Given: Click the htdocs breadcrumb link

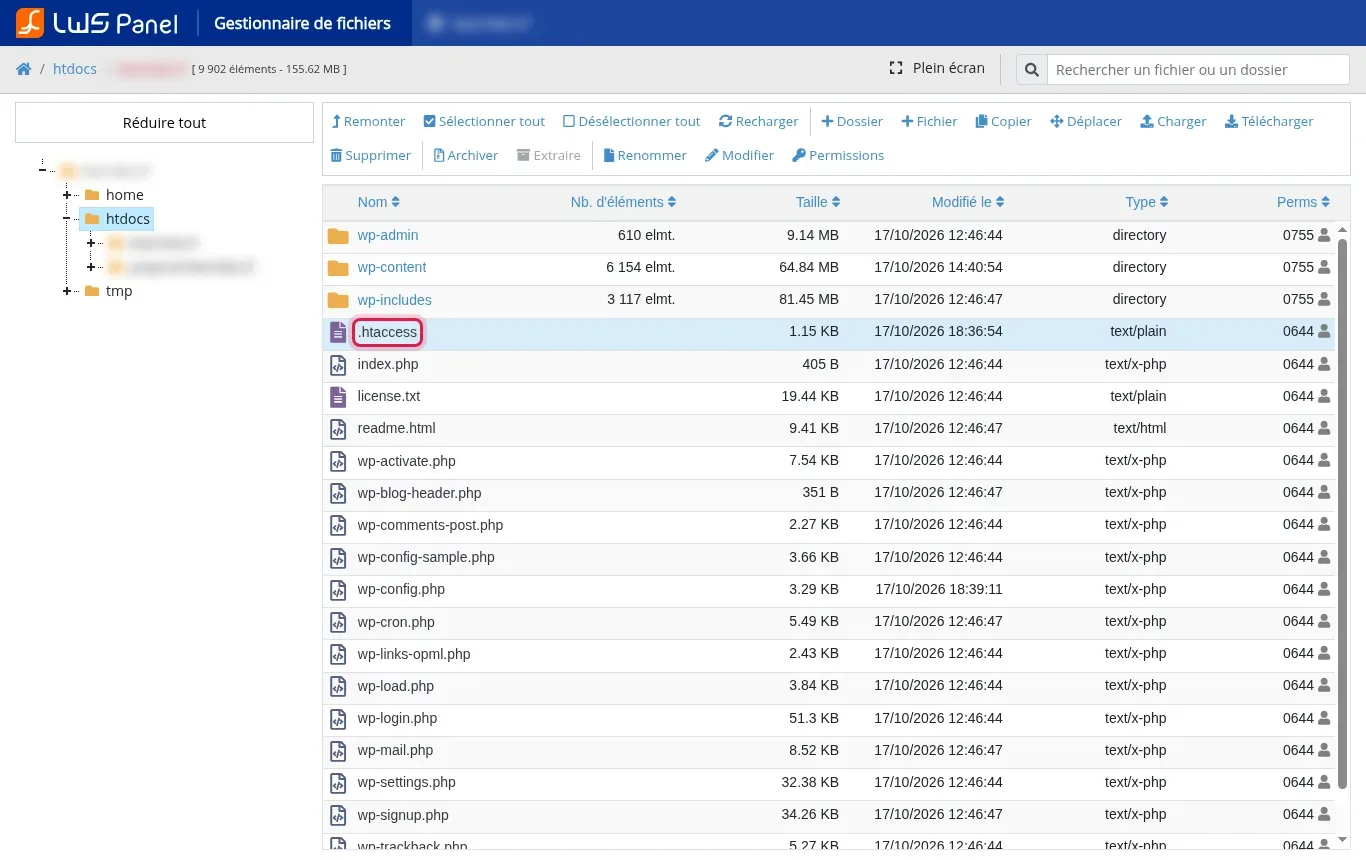Looking at the screenshot, I should coord(75,69).
